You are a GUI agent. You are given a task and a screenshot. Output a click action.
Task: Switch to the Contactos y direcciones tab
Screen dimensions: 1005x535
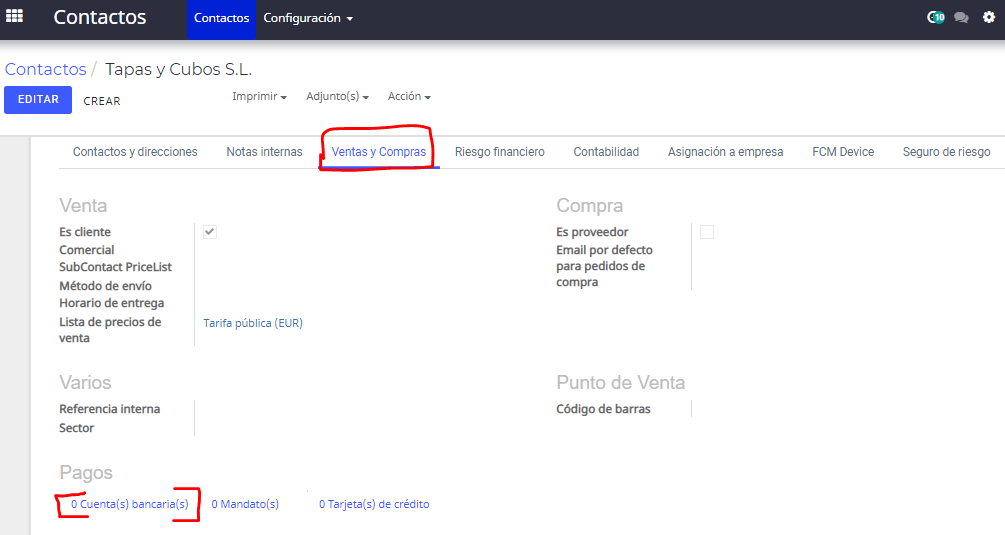tap(135, 152)
